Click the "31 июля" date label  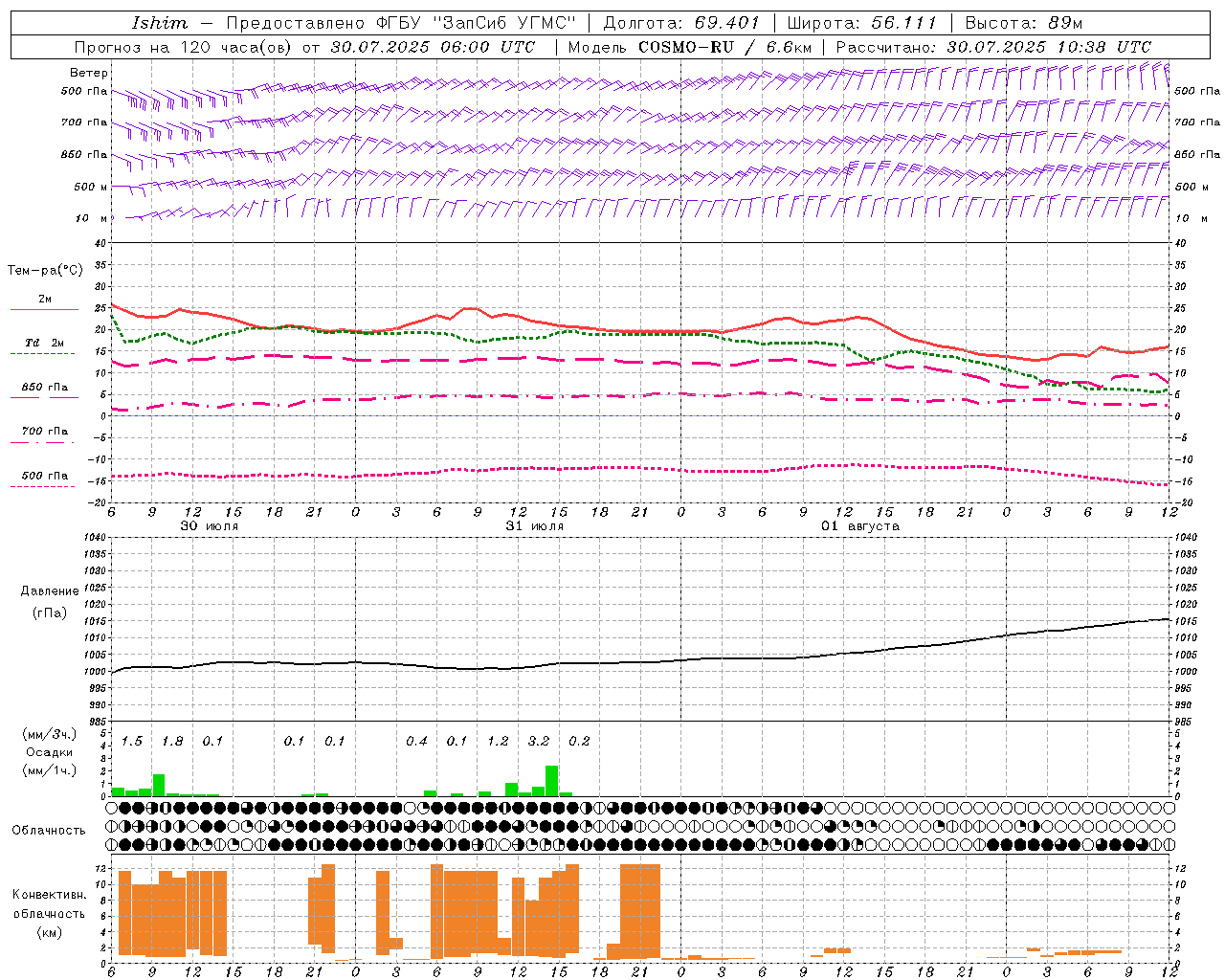(535, 526)
